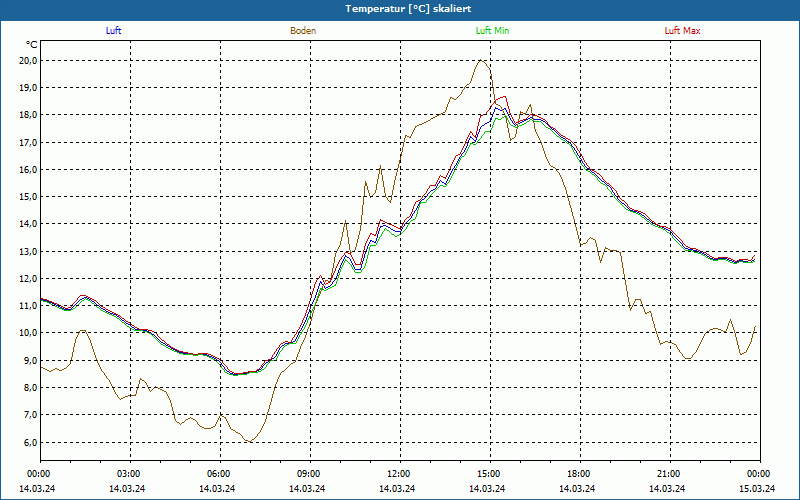Click the '15:00' time axis label
The image size is (800, 500).
488,474
